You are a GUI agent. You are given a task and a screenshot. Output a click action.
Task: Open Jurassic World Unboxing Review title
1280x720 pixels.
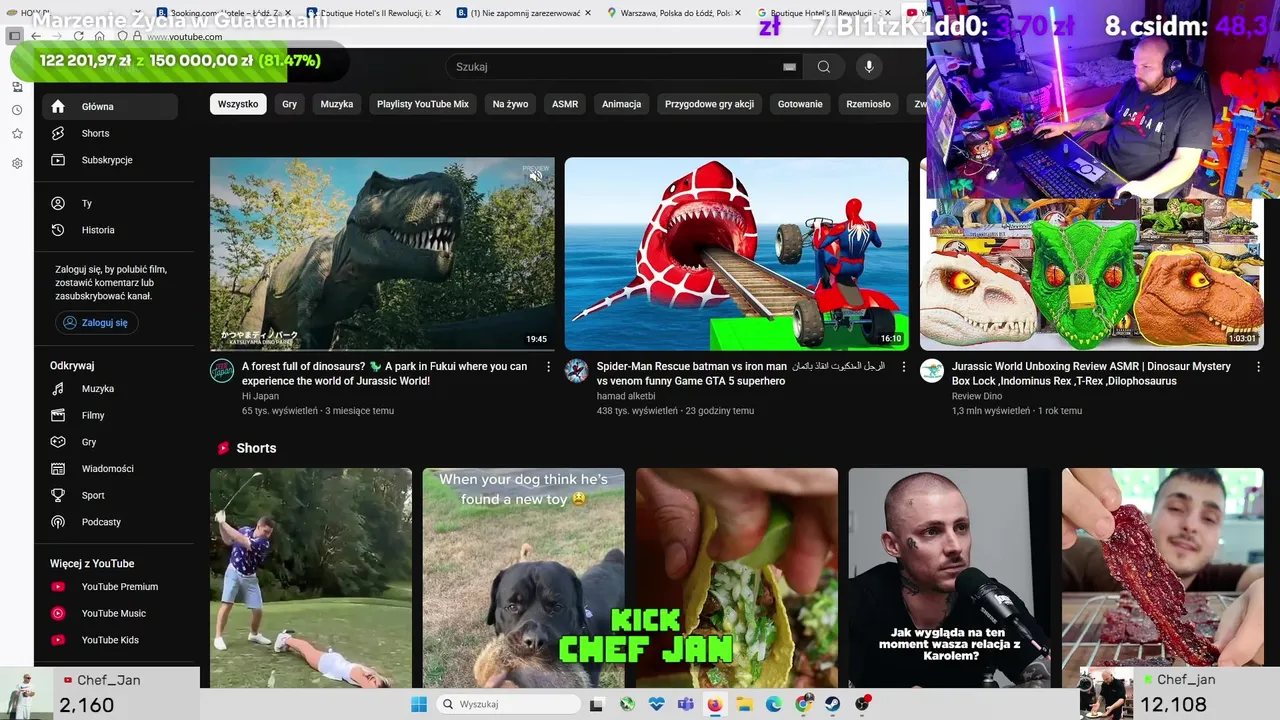point(1091,374)
